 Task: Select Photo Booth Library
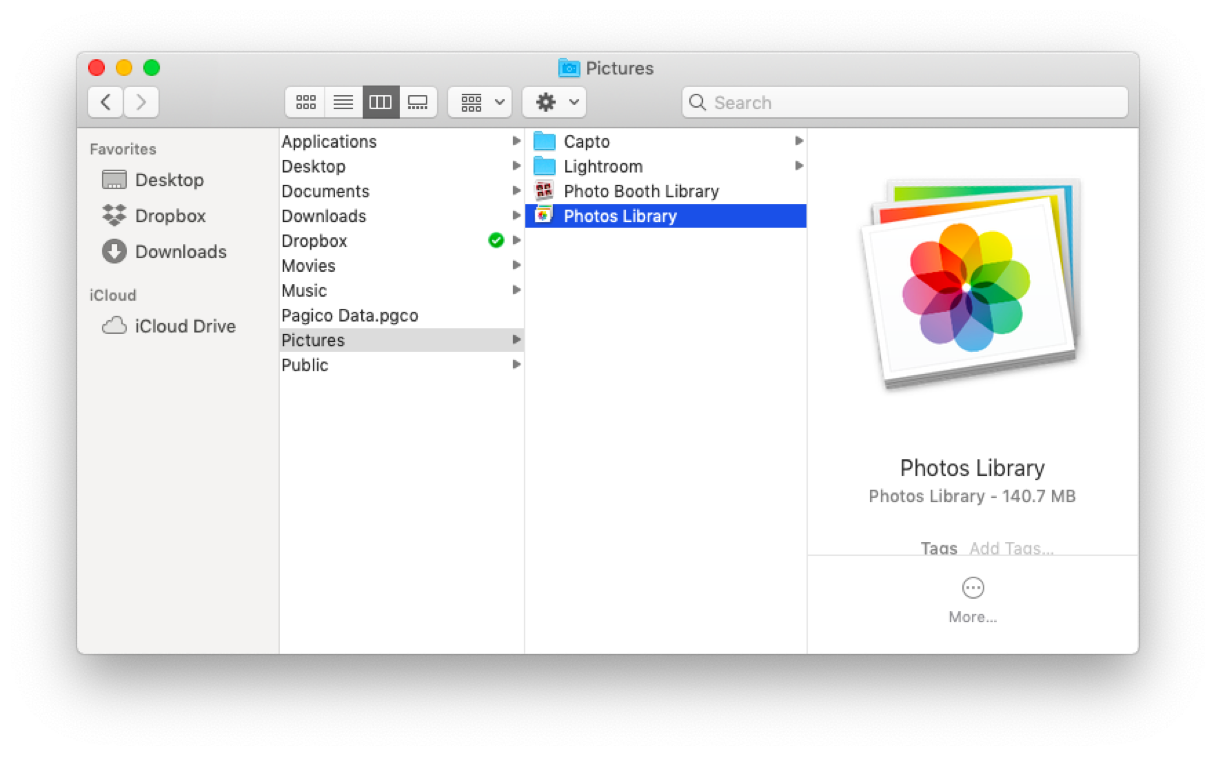click(x=666, y=192)
